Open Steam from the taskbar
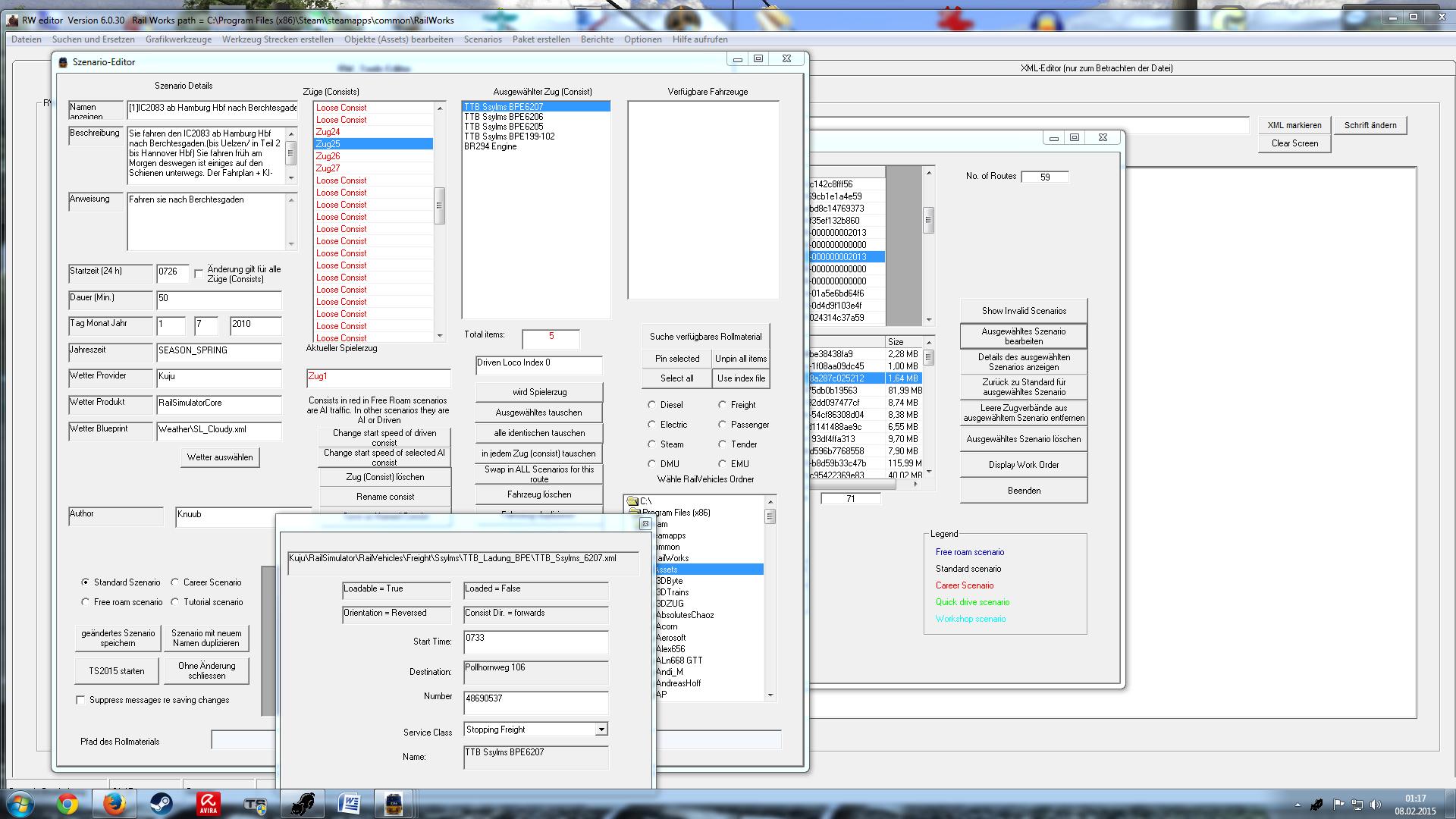Image resolution: width=1456 pixels, height=819 pixels. (161, 803)
